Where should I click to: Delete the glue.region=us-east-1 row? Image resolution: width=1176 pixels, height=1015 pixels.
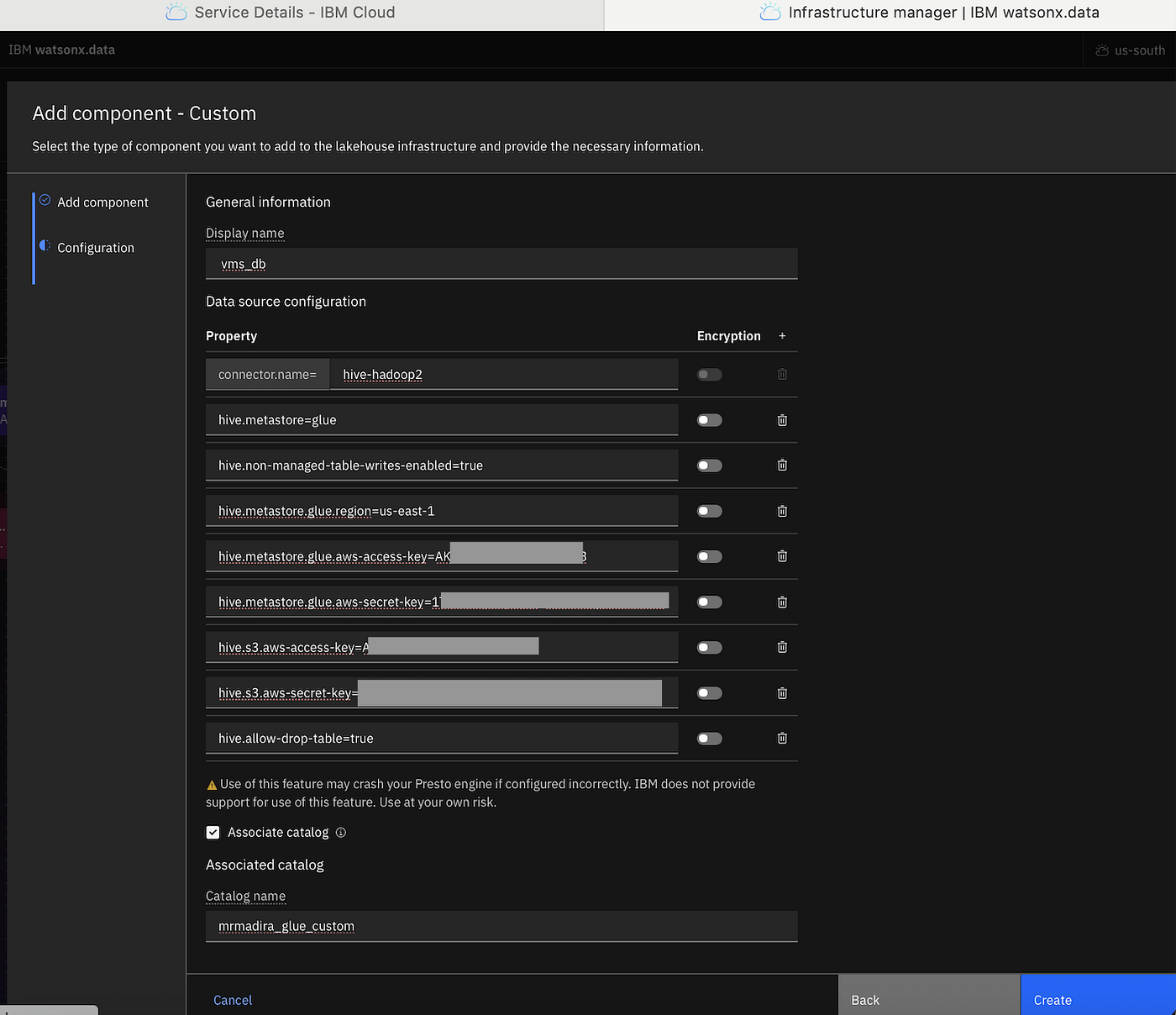click(x=782, y=511)
